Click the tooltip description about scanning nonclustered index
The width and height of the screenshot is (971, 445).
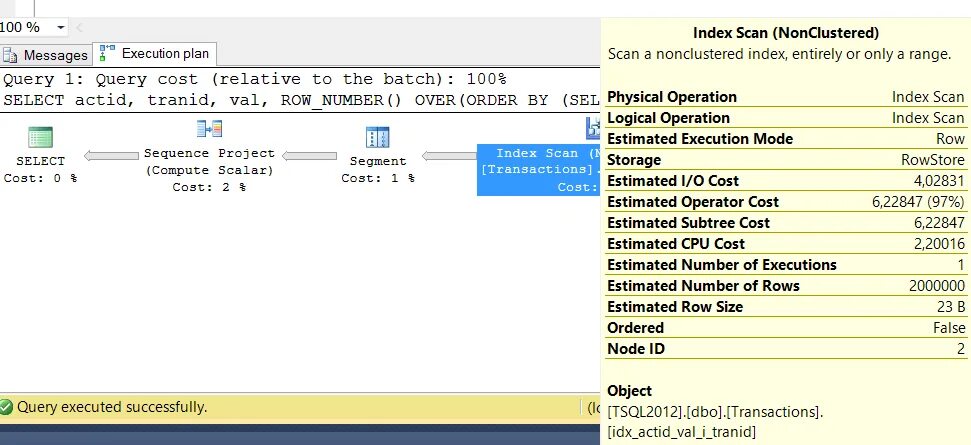tap(779, 54)
